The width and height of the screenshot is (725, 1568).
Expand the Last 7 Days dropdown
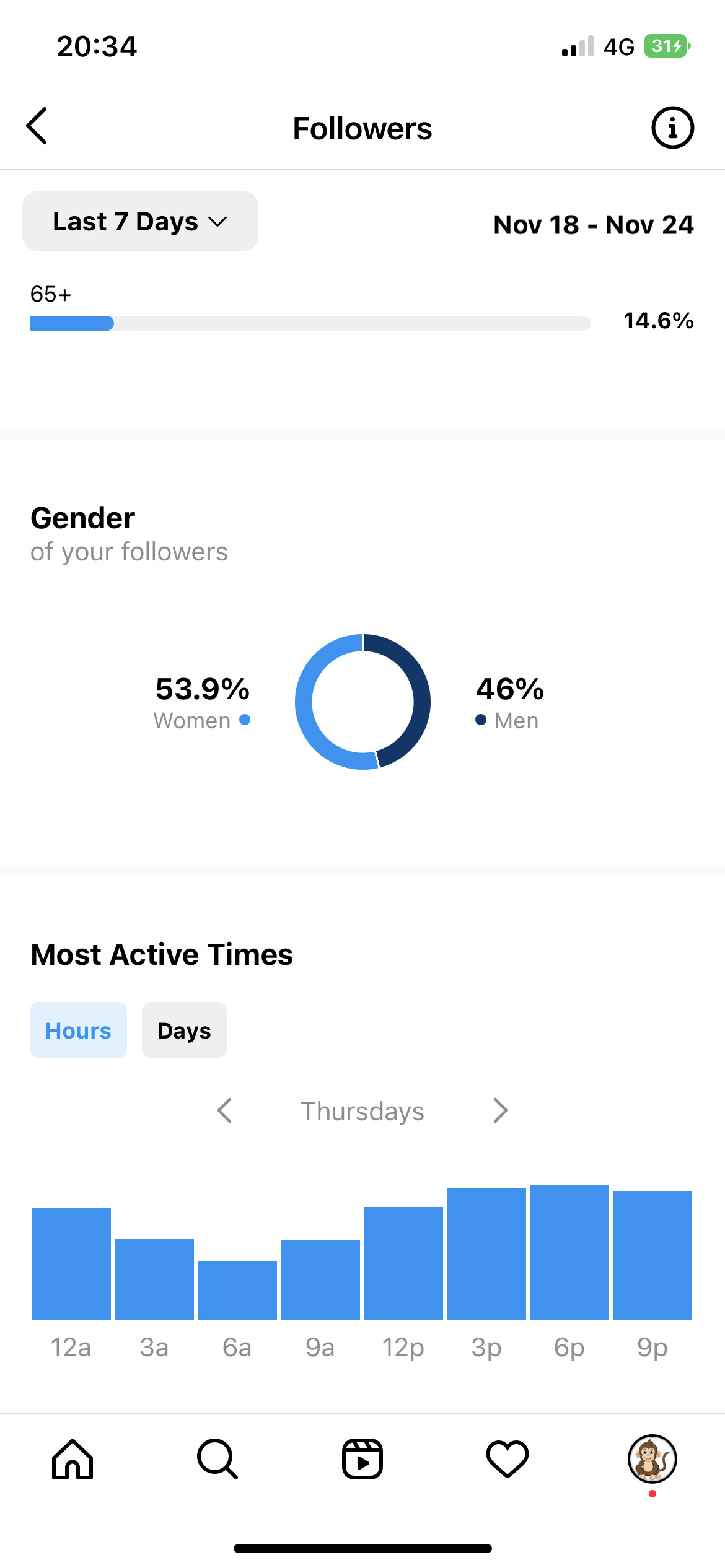(x=140, y=221)
